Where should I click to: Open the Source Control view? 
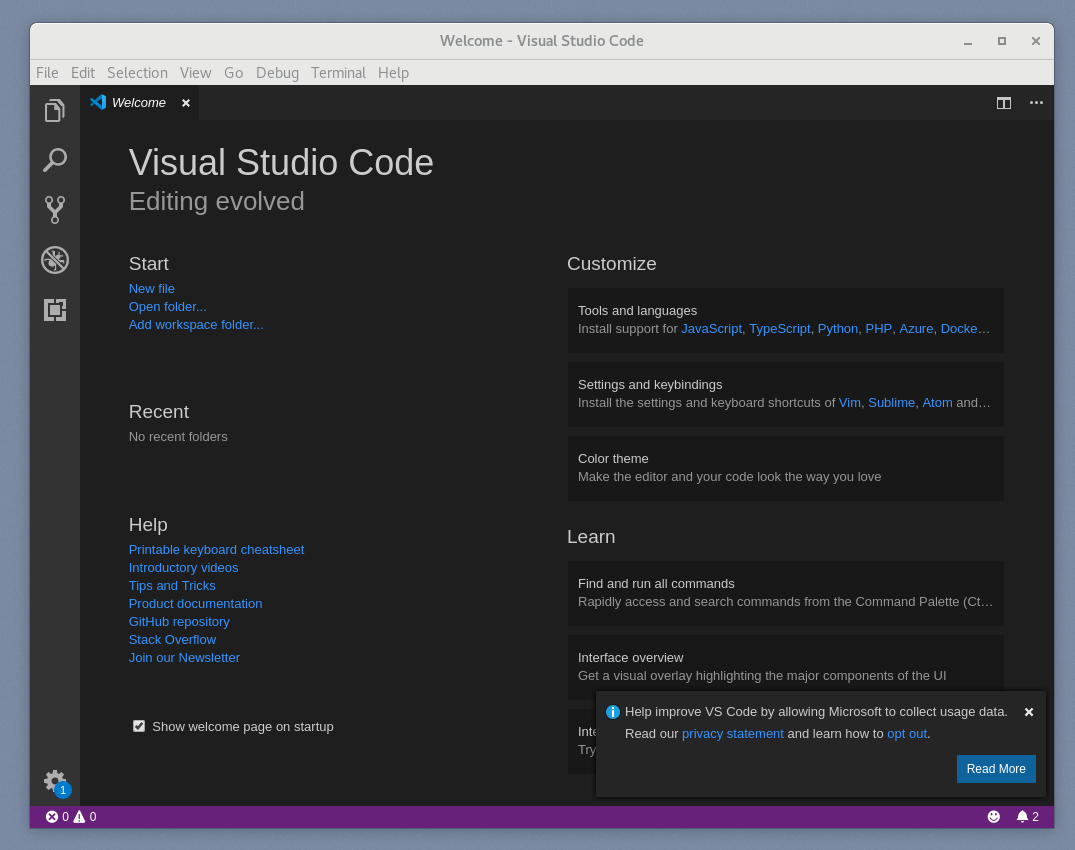coord(55,209)
